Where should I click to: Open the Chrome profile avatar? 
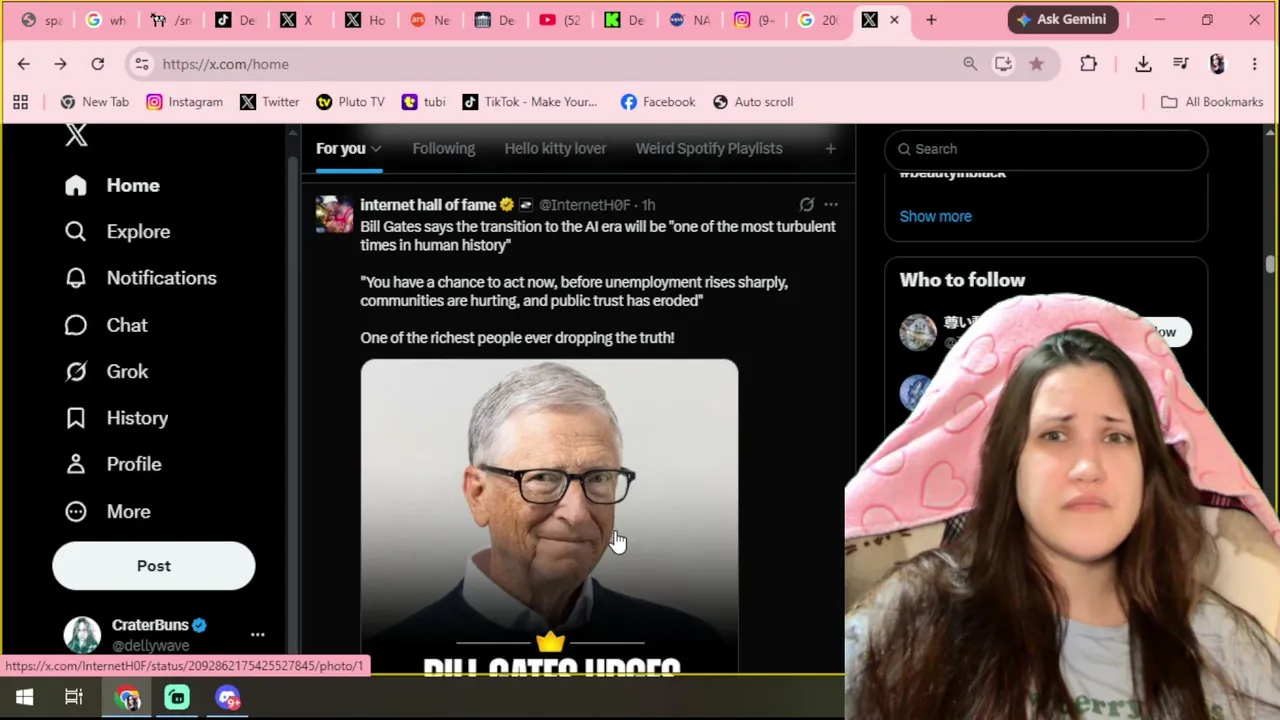1217,64
